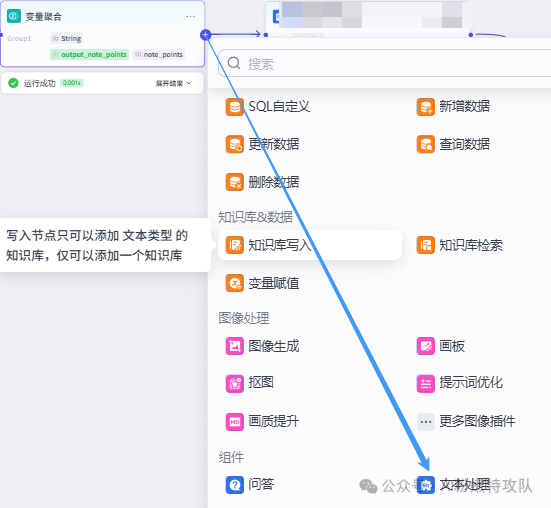Viewport: 551px width, 508px height.
Task: Add the 新增数据 database node
Action: [453, 107]
